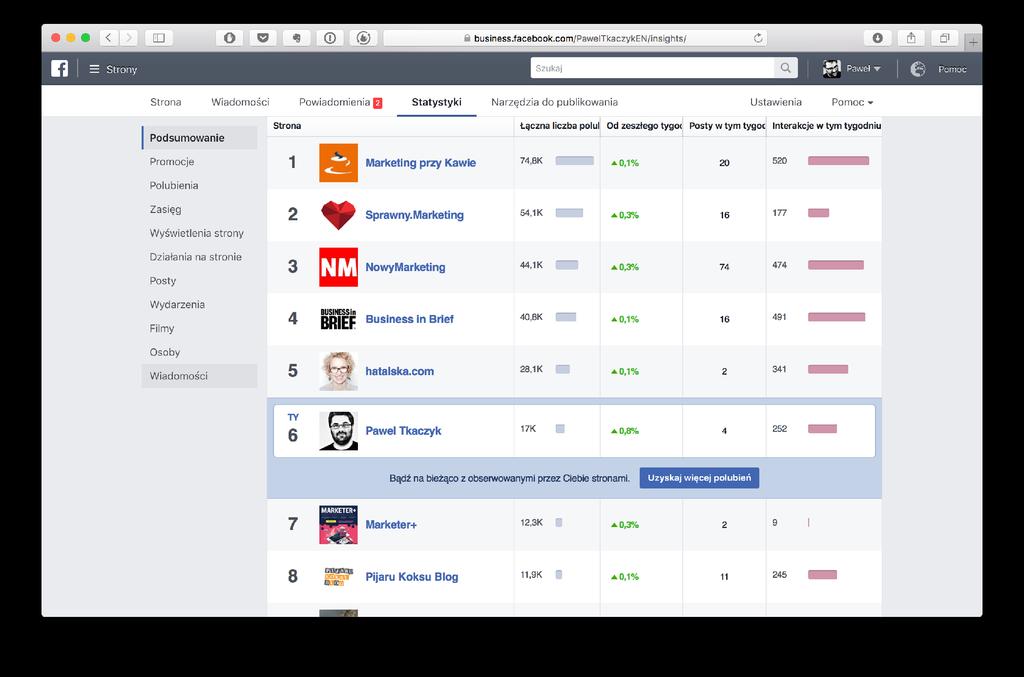
Task: Click the 520 interactions value
Action: click(x=780, y=161)
